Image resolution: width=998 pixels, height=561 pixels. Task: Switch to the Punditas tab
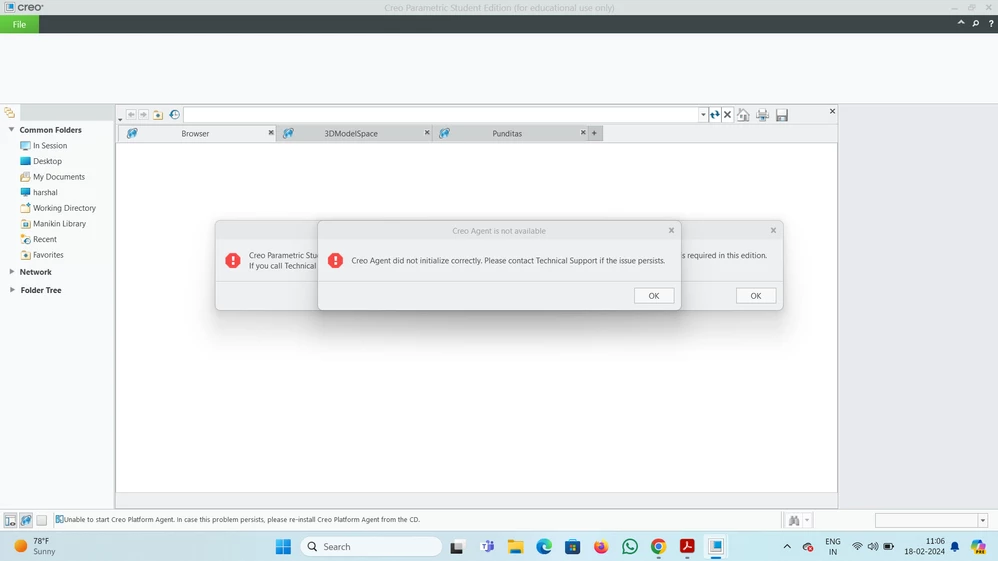coord(507,133)
